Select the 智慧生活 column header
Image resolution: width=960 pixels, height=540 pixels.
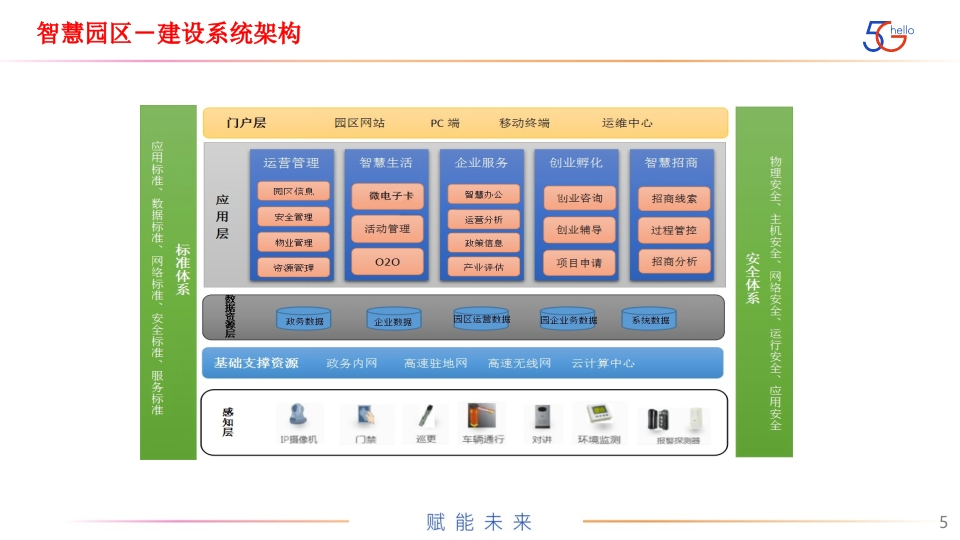tap(386, 163)
